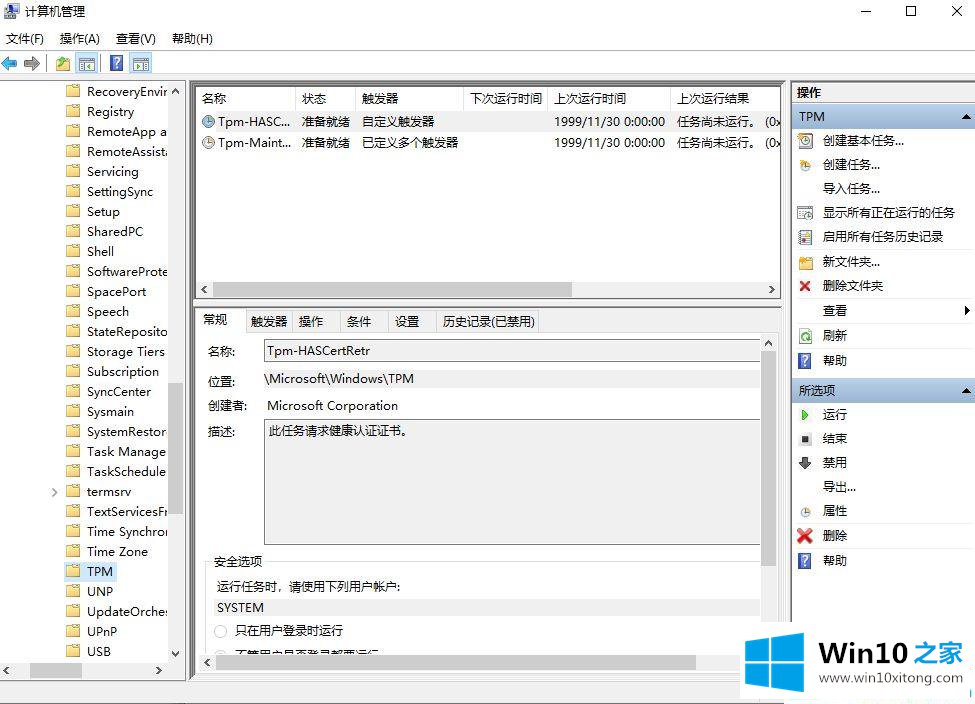Expand the termsrv tree node
This screenshot has width=975, height=704.
[55, 492]
